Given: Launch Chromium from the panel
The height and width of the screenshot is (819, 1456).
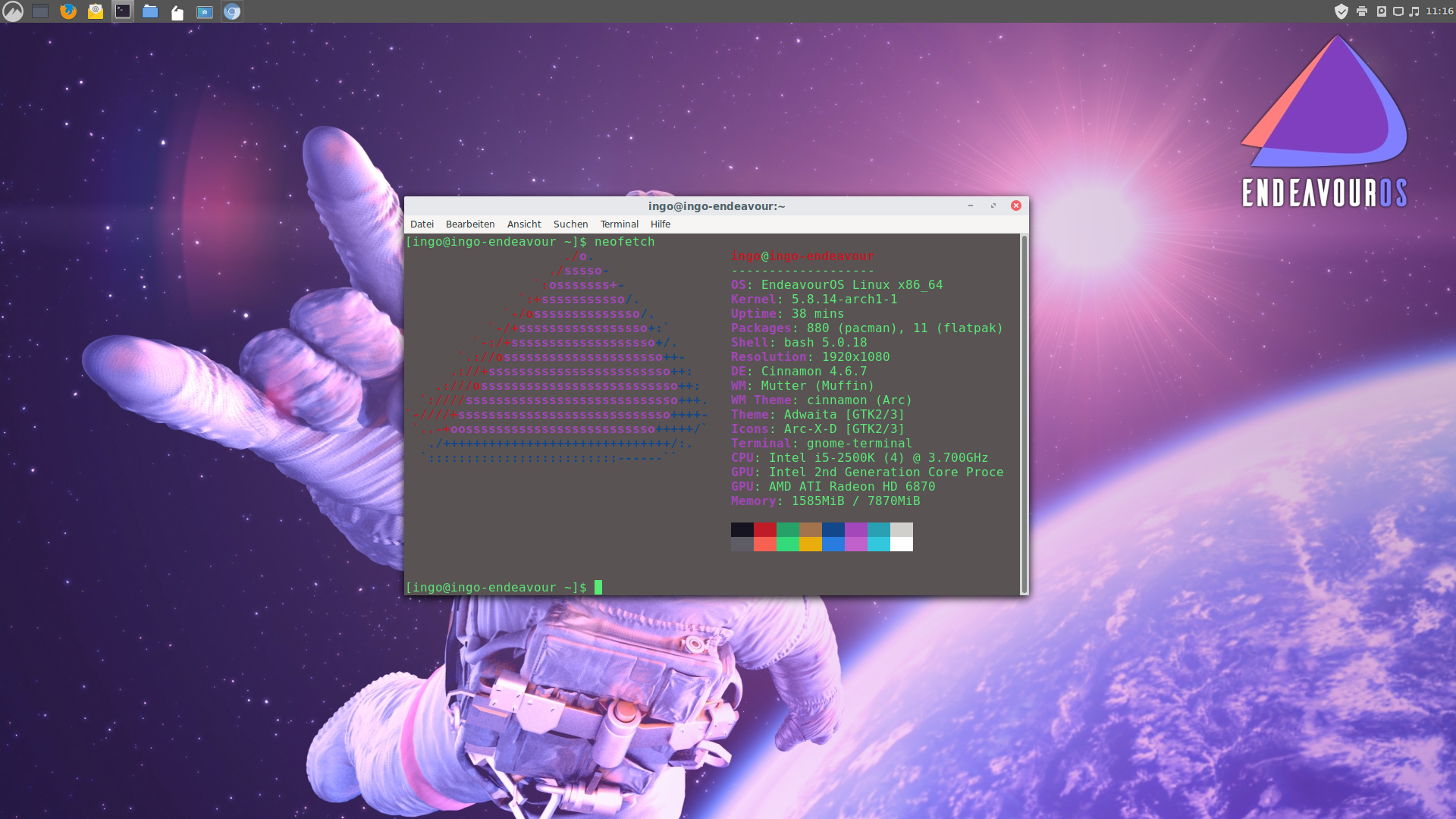Looking at the screenshot, I should coord(232,11).
